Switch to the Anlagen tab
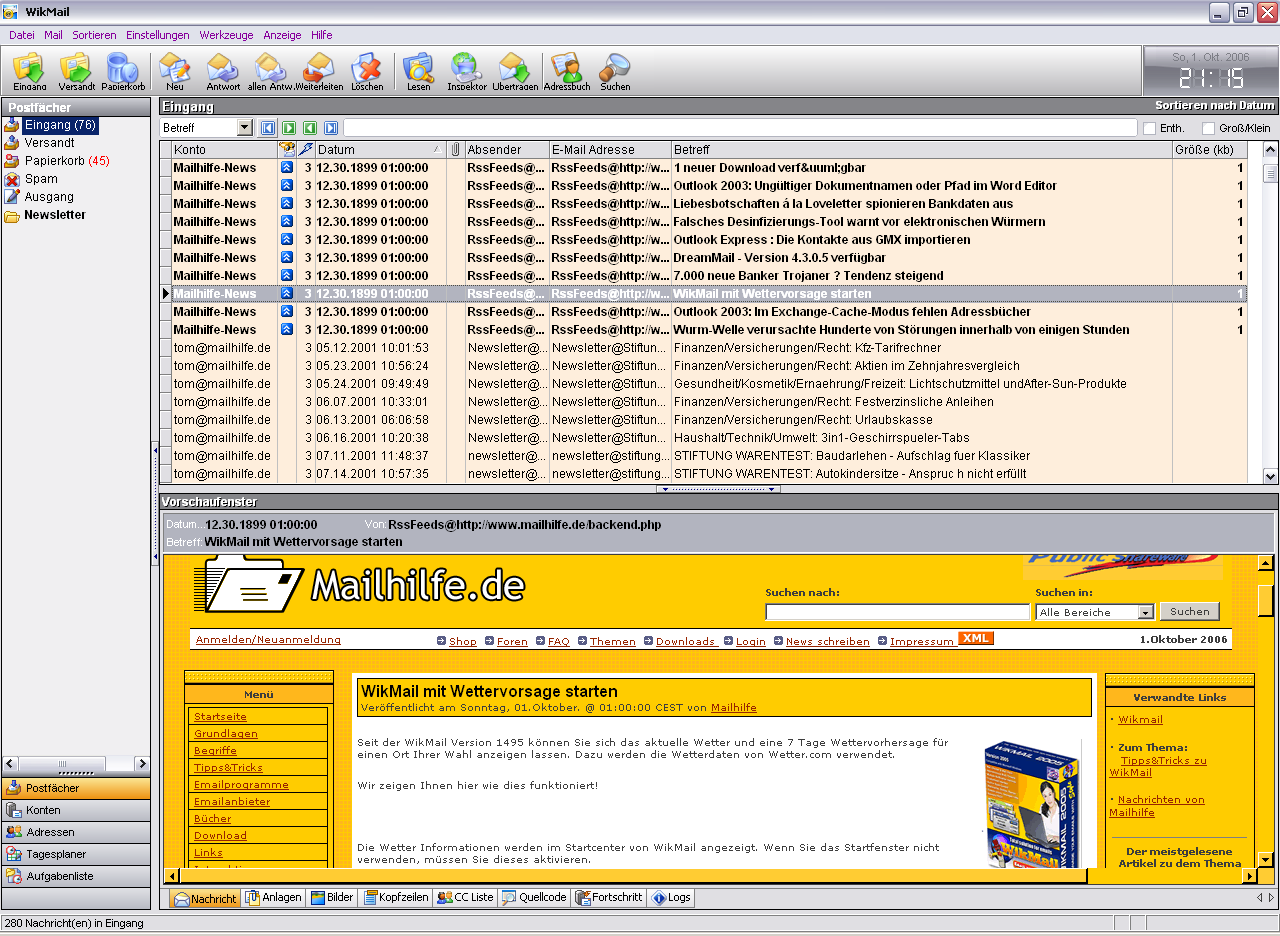 click(273, 898)
